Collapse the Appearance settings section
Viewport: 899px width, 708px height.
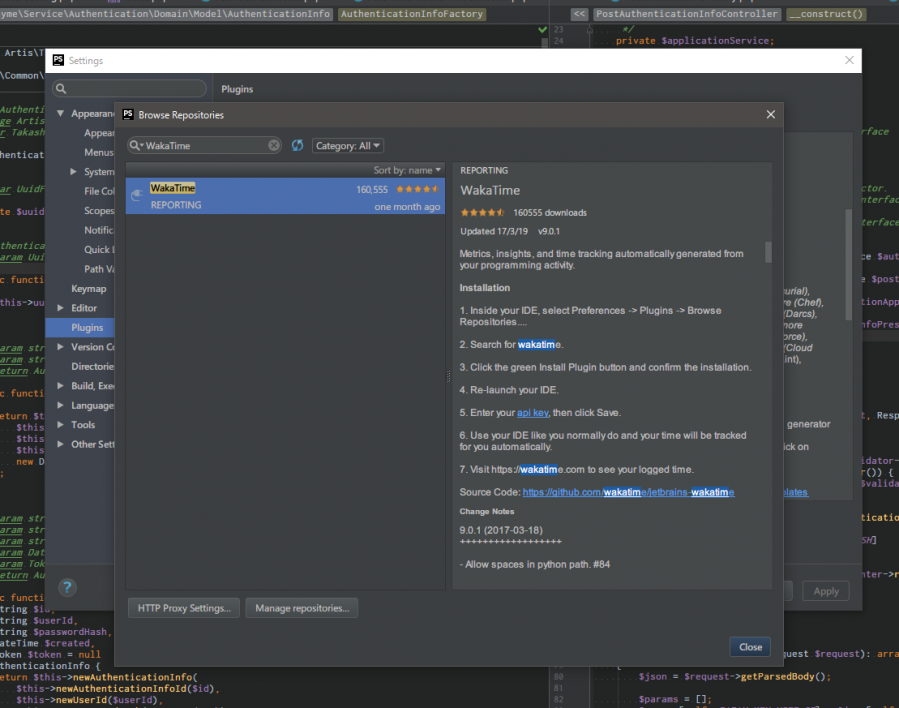pos(60,114)
